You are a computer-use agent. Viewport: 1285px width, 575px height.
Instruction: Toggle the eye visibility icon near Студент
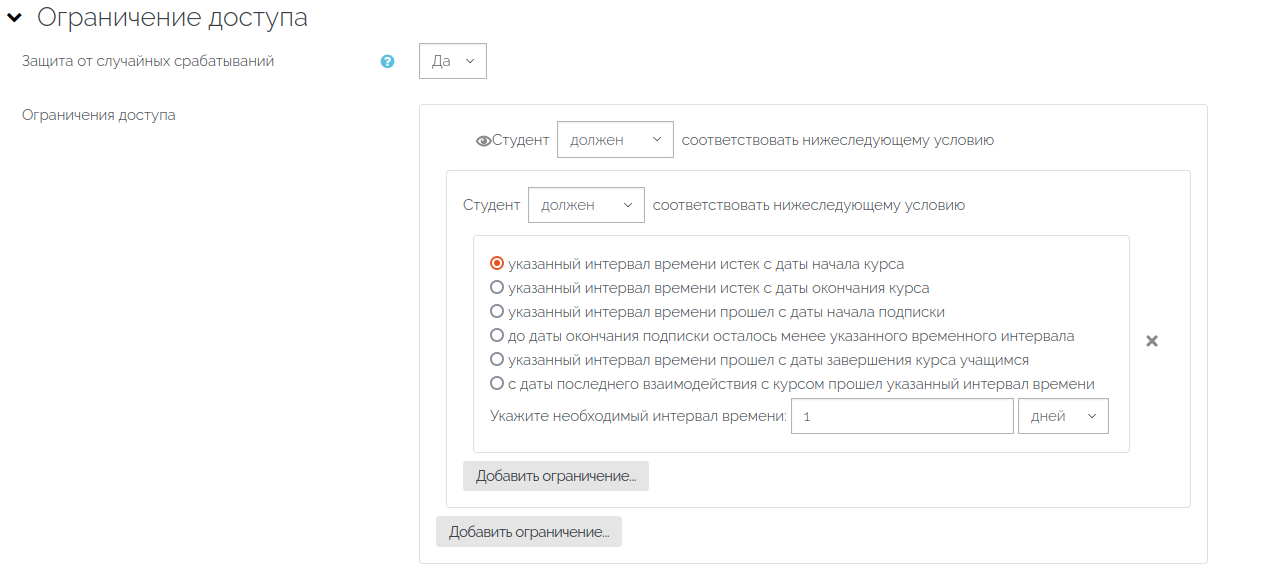point(484,141)
